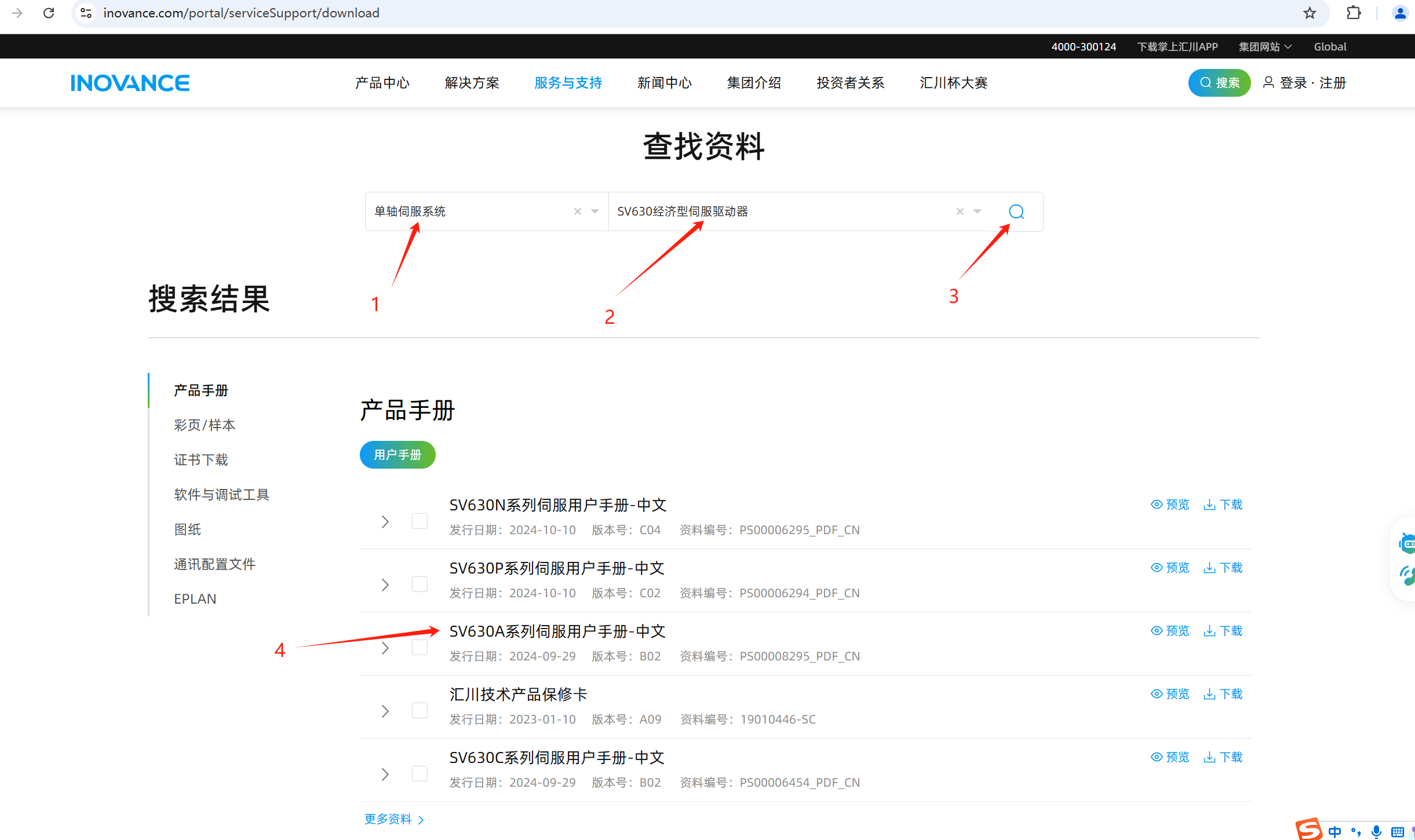
Task: Select 彩页/样本 in sidebar
Action: 205,425
